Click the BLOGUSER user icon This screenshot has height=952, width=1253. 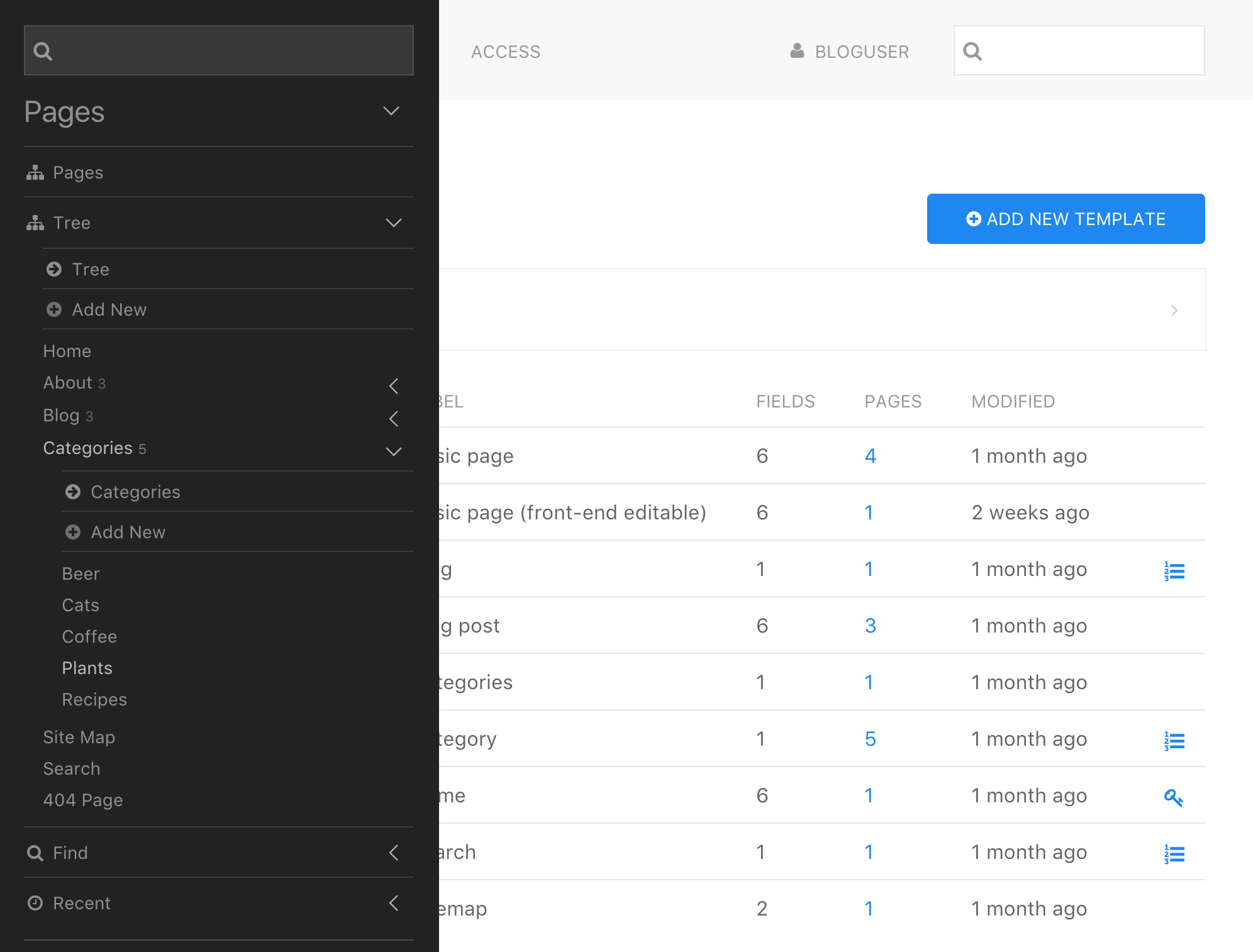(797, 51)
